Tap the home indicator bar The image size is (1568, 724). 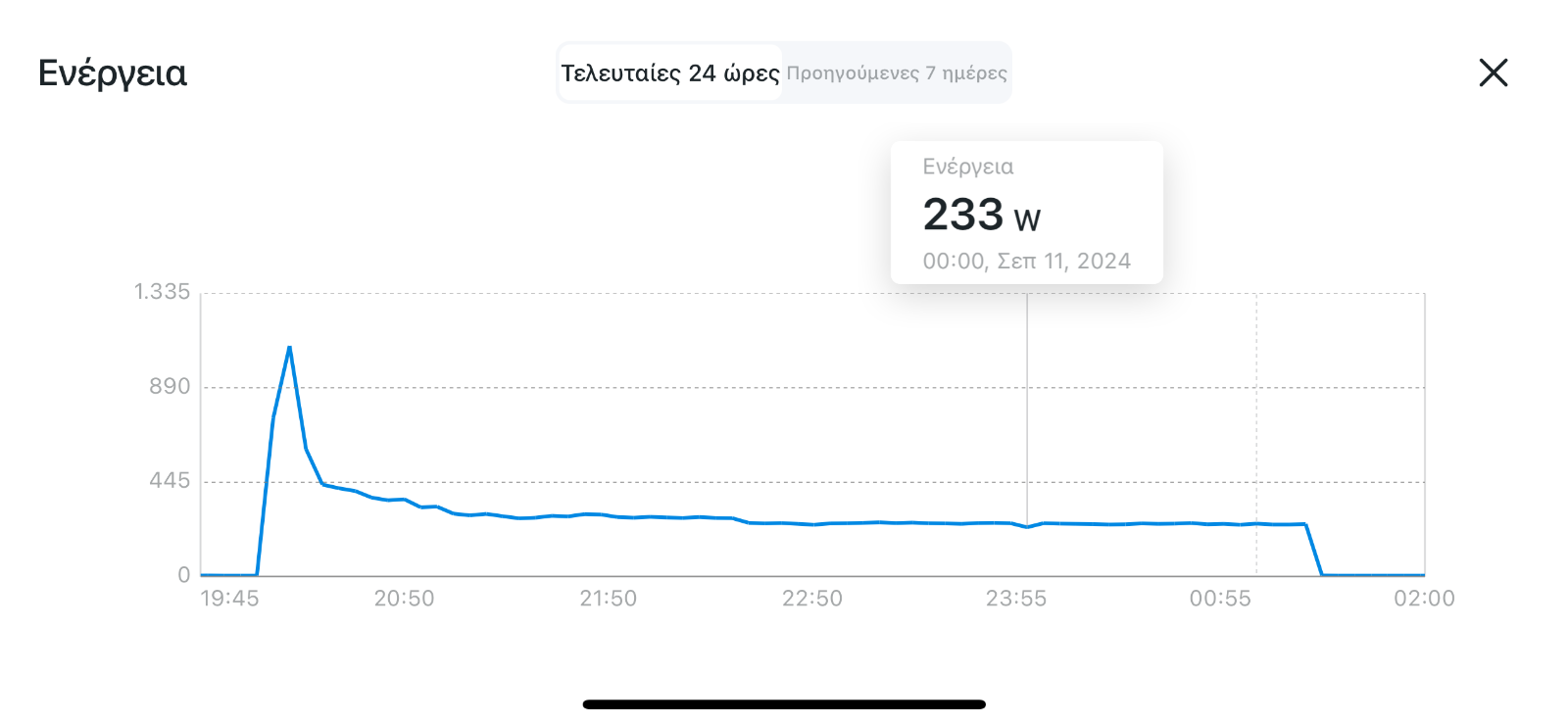(784, 704)
